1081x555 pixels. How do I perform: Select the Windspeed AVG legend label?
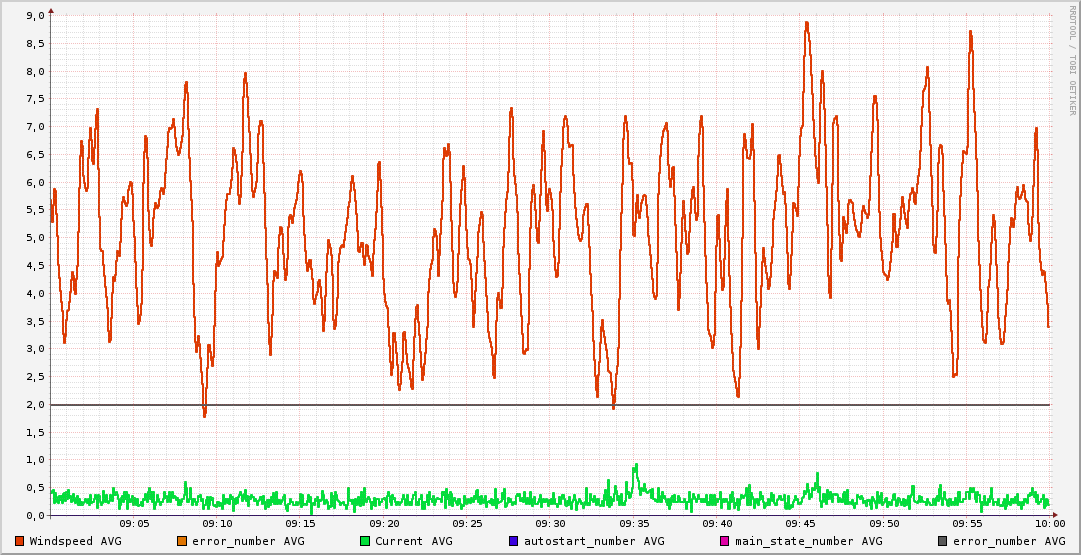point(75,541)
